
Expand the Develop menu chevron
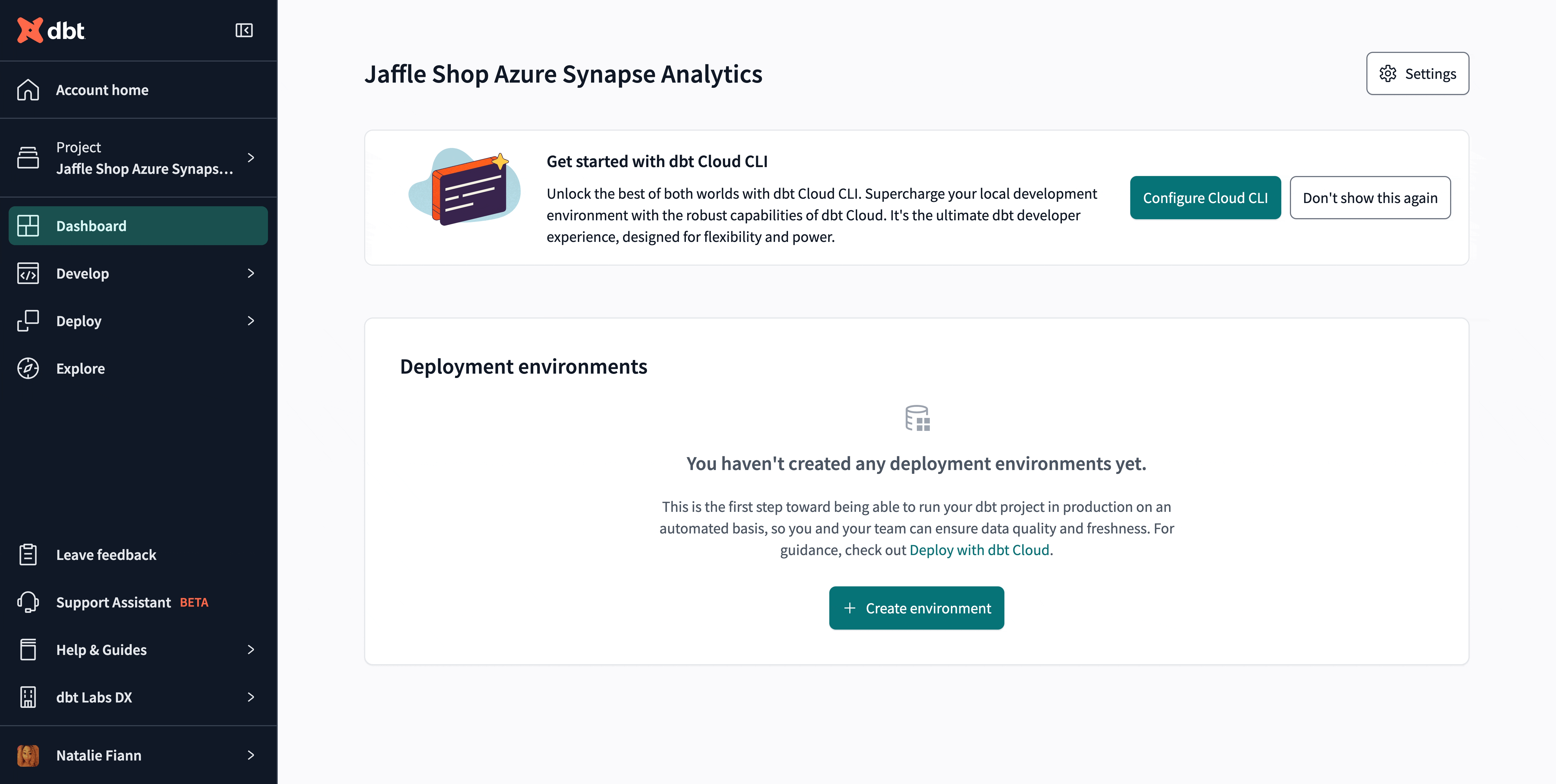[251, 273]
